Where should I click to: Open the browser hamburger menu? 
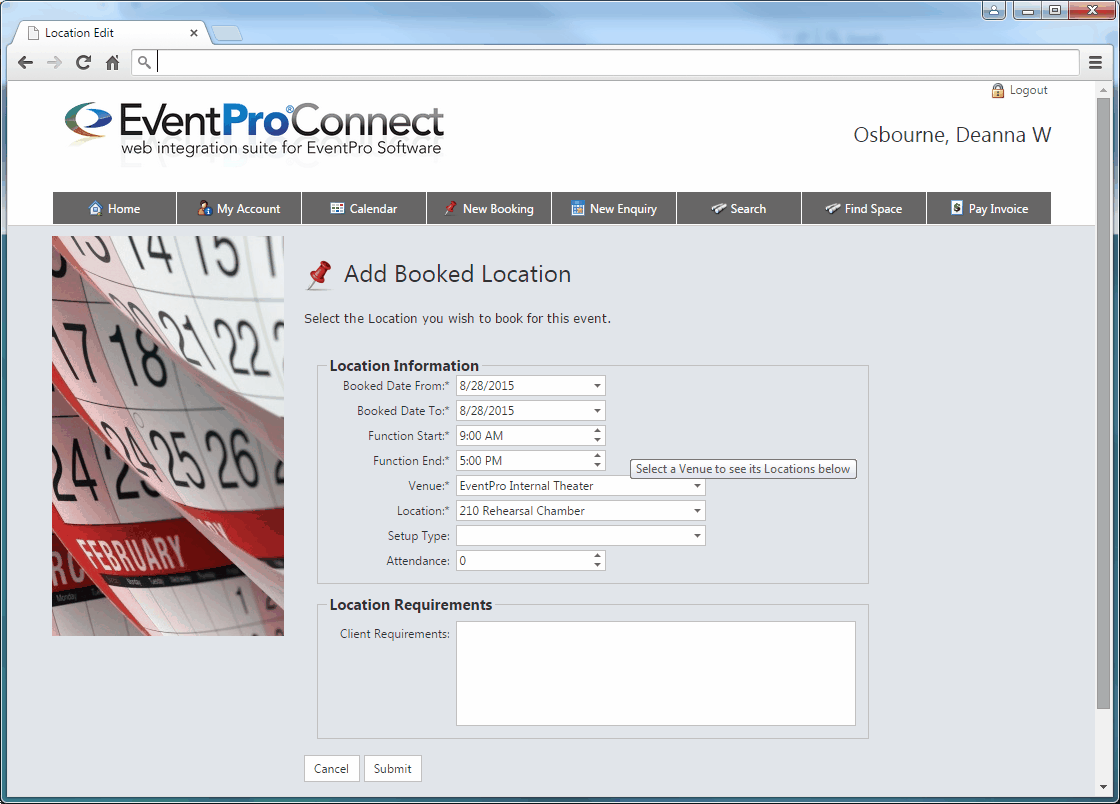pos(1095,63)
